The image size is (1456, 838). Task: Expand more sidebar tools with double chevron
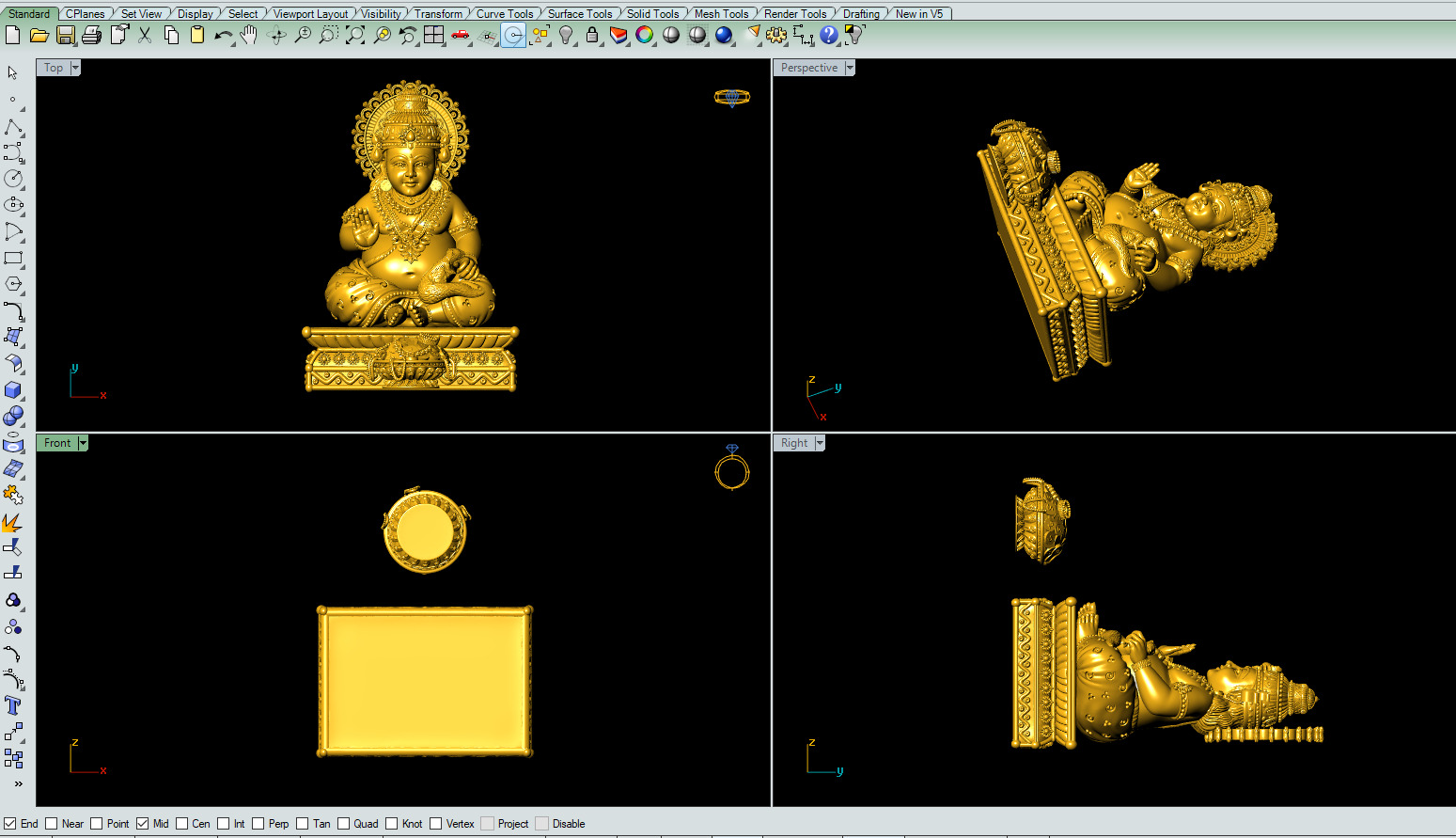tap(18, 783)
